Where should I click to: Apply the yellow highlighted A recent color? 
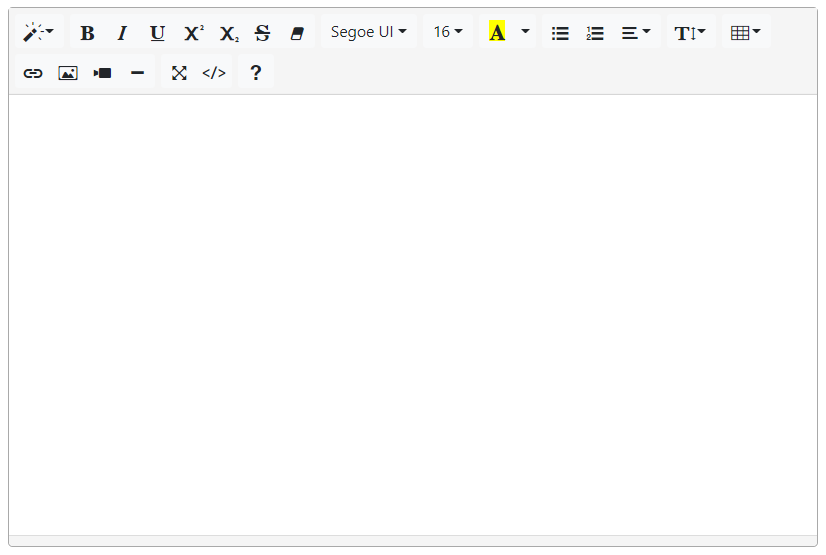[x=497, y=32]
